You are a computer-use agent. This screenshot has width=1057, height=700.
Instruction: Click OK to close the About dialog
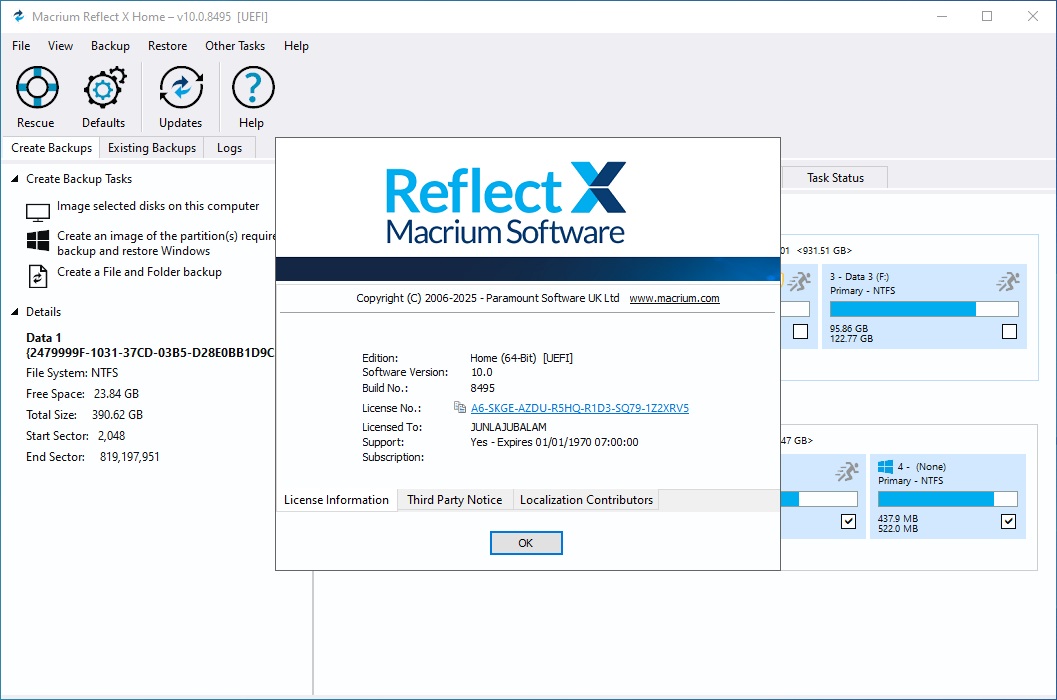[526, 543]
